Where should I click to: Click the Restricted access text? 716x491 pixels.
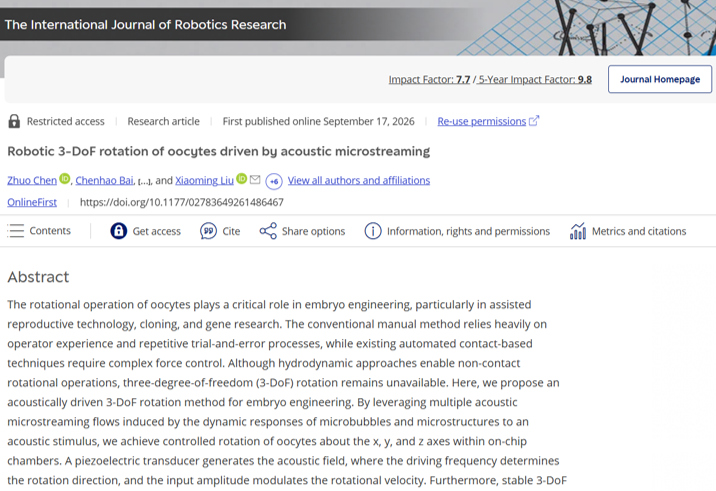pos(66,121)
